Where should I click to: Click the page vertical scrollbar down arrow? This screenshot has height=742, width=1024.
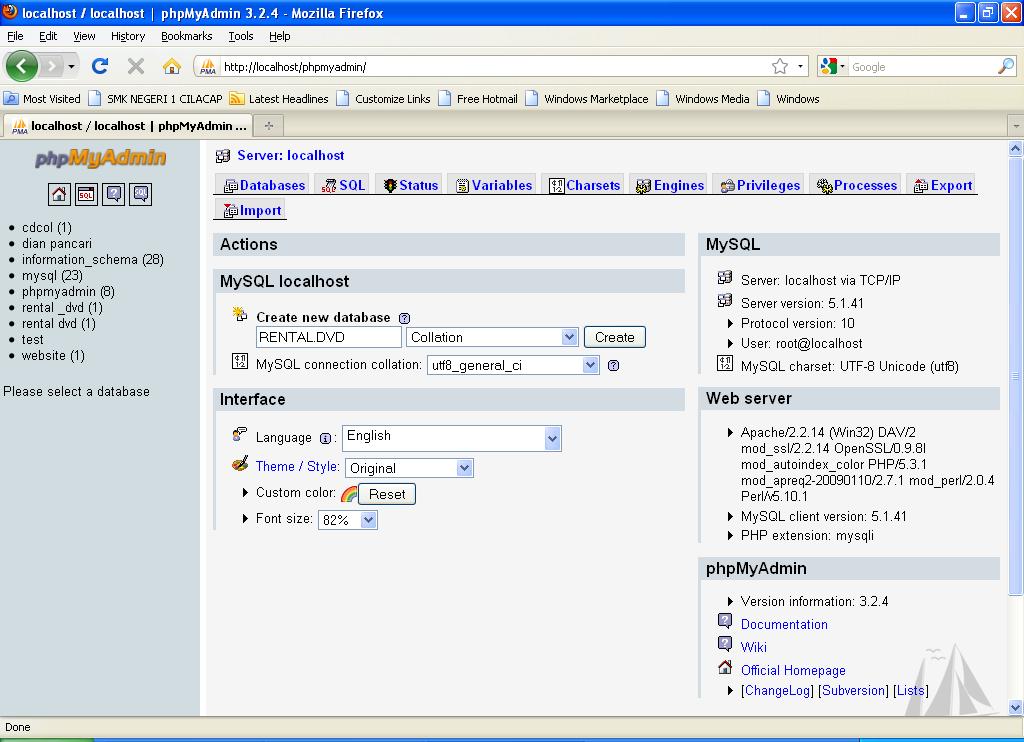1016,707
